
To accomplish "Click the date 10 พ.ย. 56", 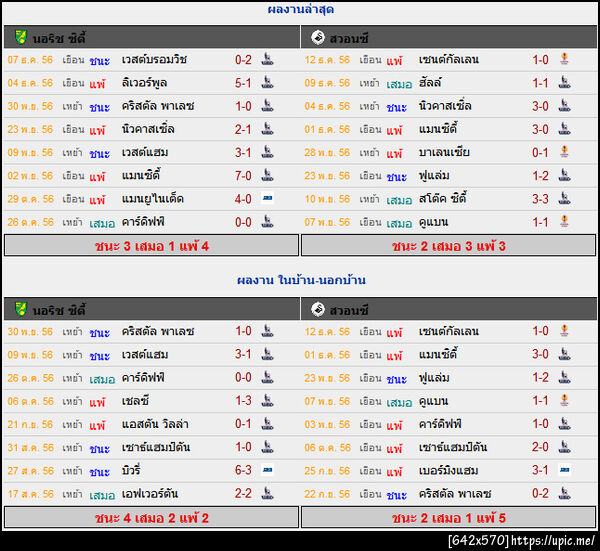I will 327,199.
